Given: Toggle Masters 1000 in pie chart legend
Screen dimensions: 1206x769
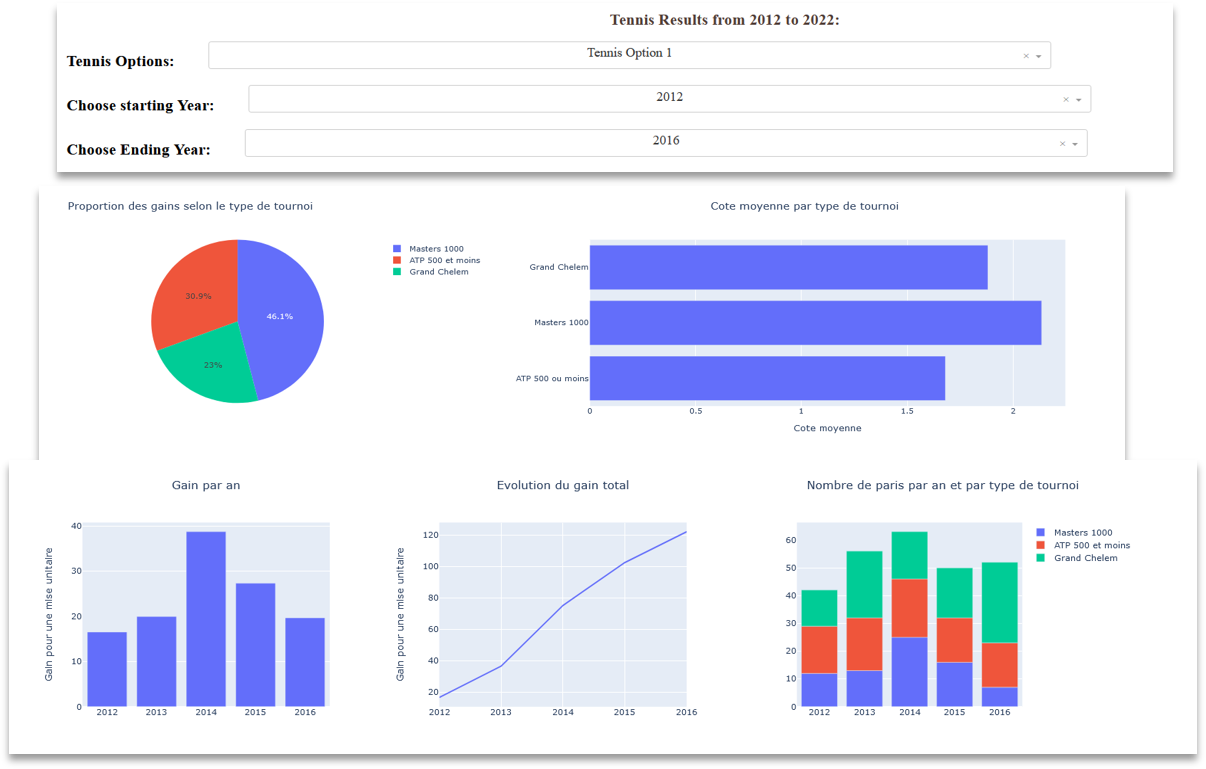Looking at the screenshot, I should click(x=429, y=249).
